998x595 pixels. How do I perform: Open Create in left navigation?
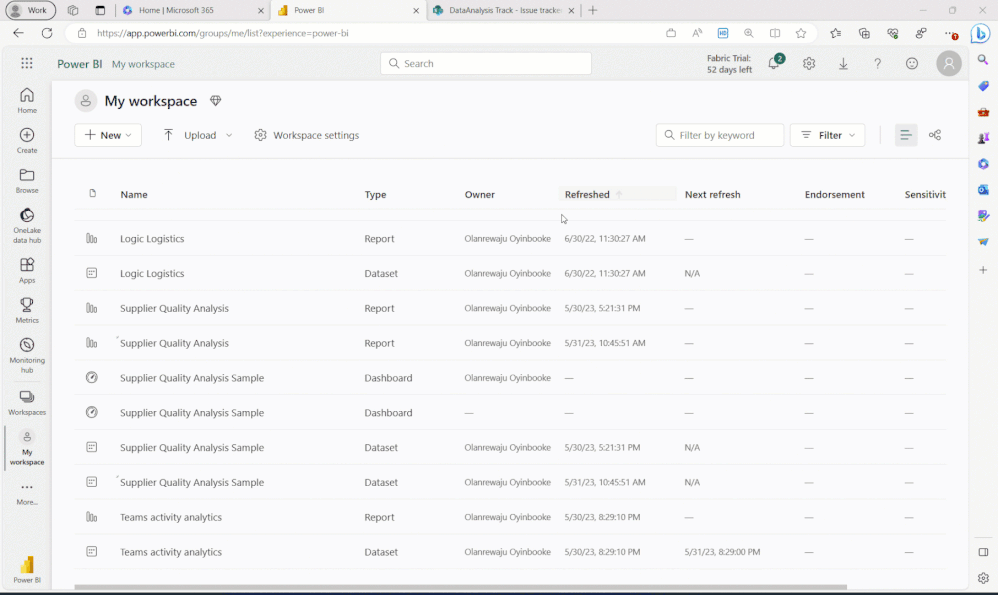(x=27, y=140)
